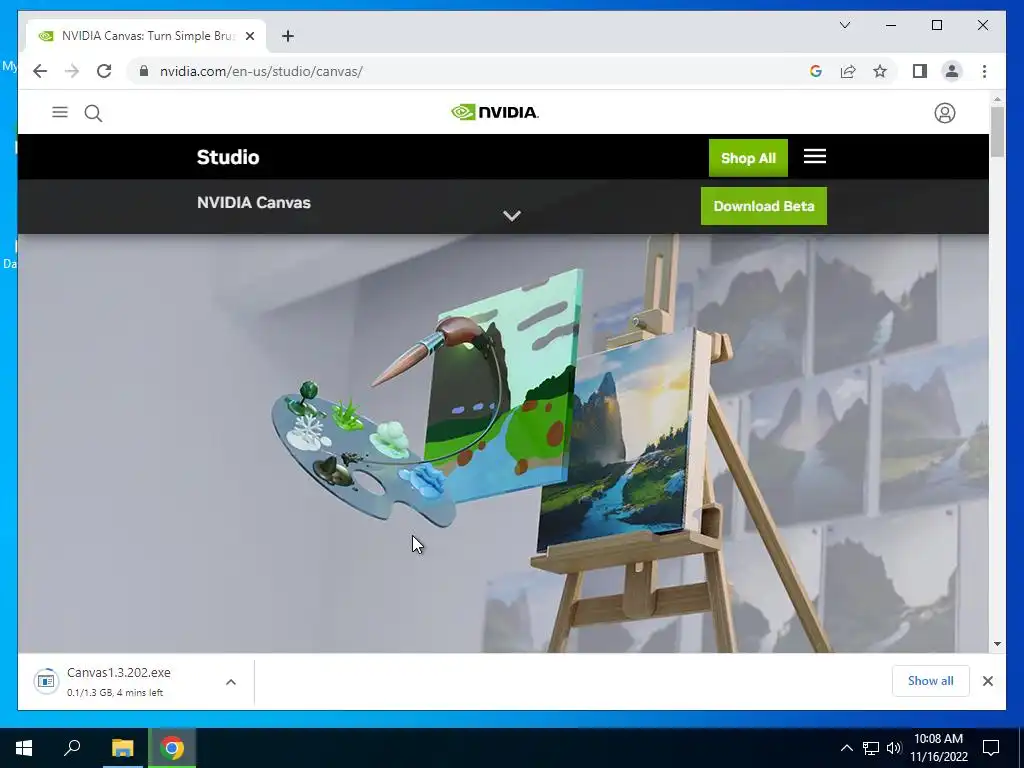Open Windows taskbar search
1024x768 pixels.
click(x=72, y=748)
